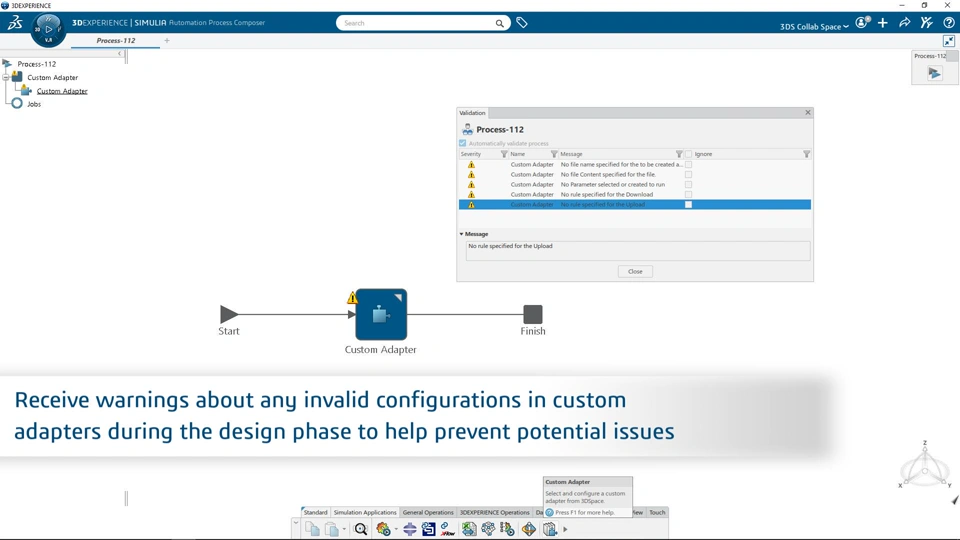
Task: Expand toolbar overflow arrow on the right
Action: (x=565, y=530)
